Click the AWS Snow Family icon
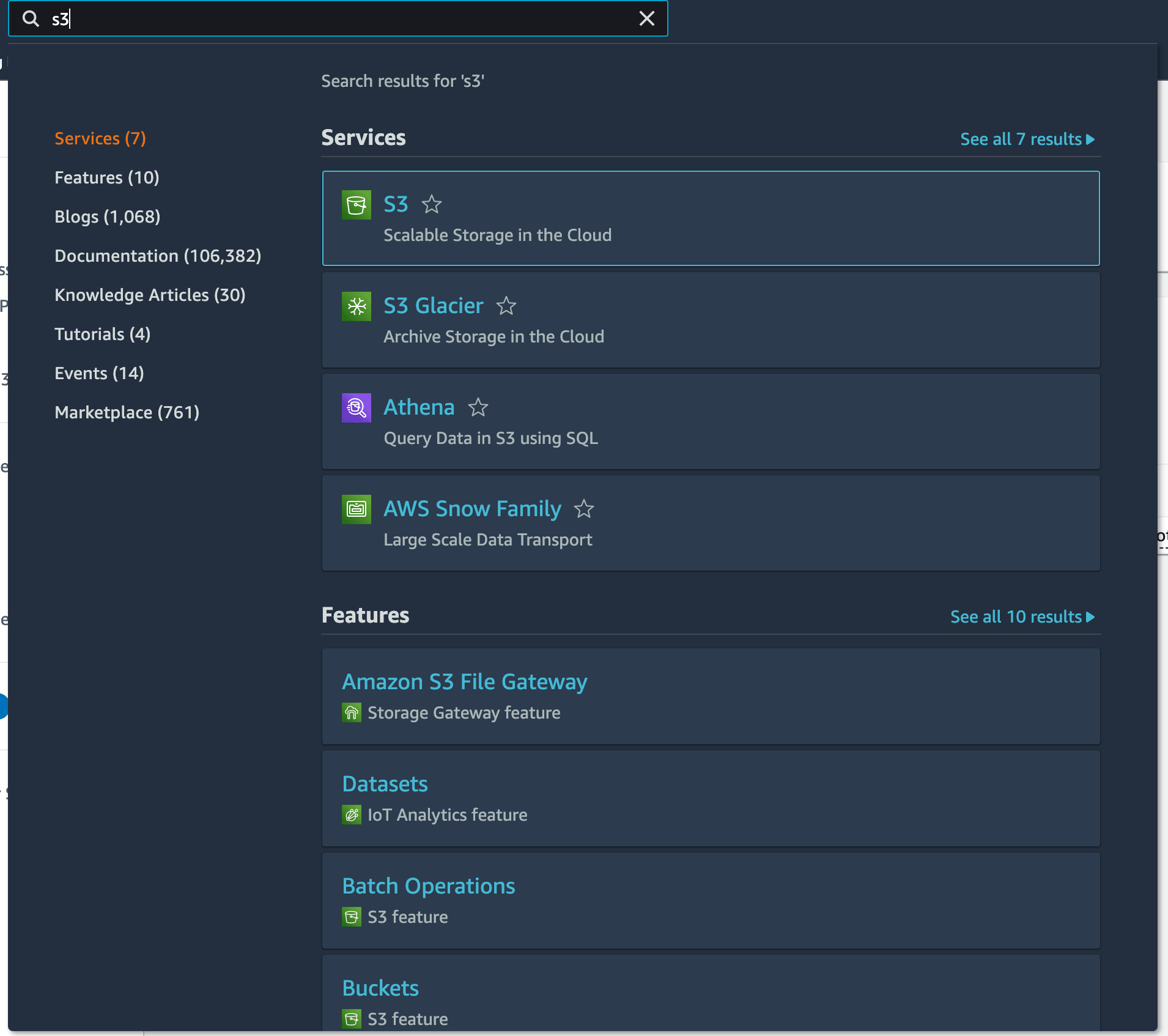The width and height of the screenshot is (1168, 1036). point(356,509)
